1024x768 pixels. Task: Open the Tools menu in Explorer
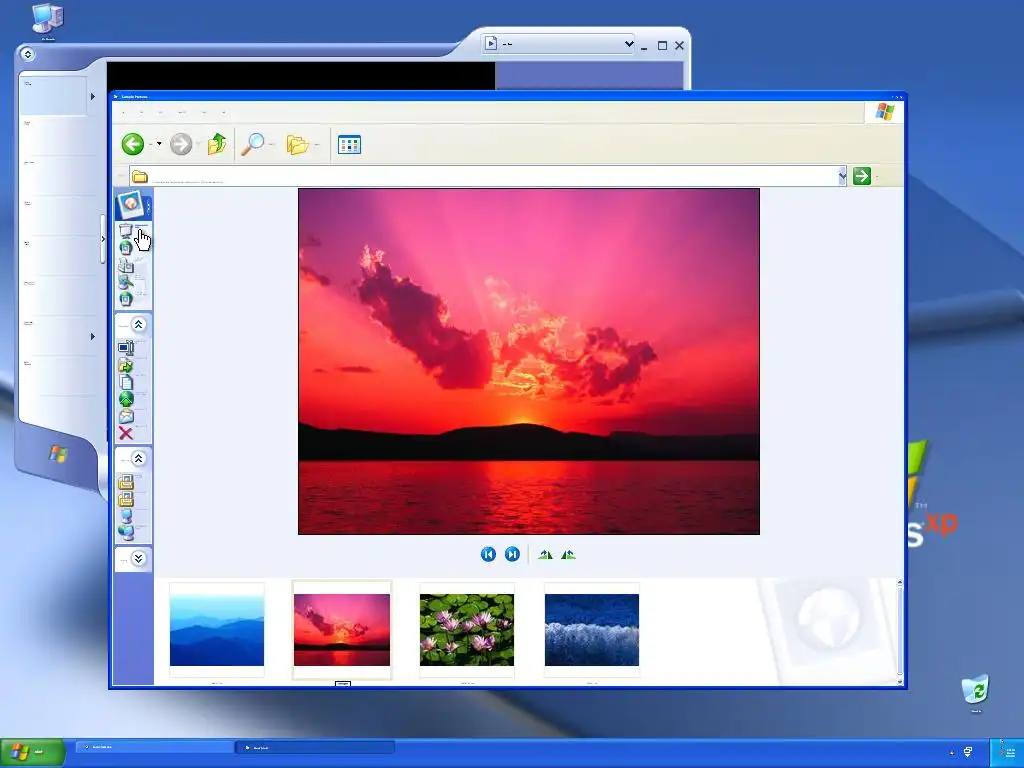(204, 112)
